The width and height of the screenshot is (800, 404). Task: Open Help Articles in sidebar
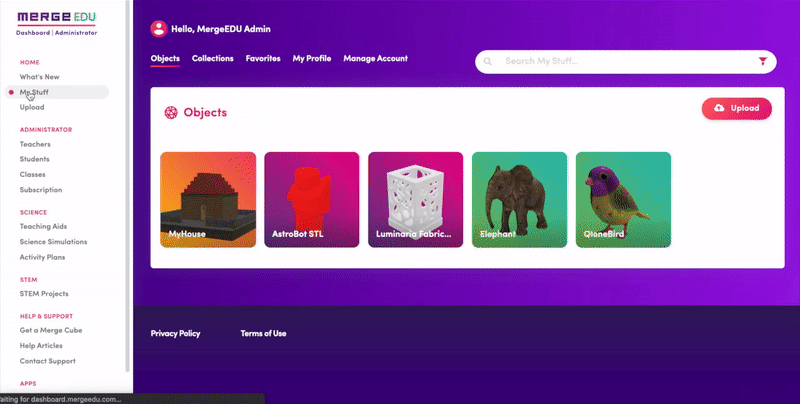pos(41,346)
